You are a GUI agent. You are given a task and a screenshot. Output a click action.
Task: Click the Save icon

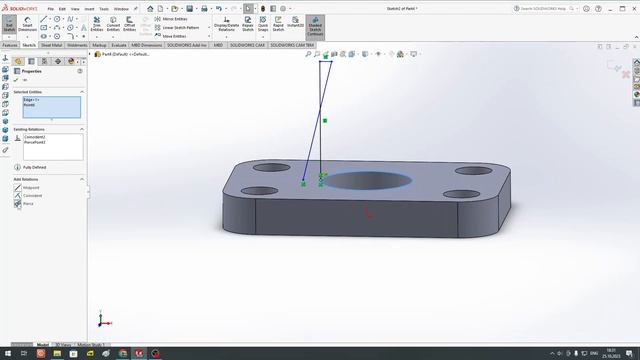pos(189,9)
